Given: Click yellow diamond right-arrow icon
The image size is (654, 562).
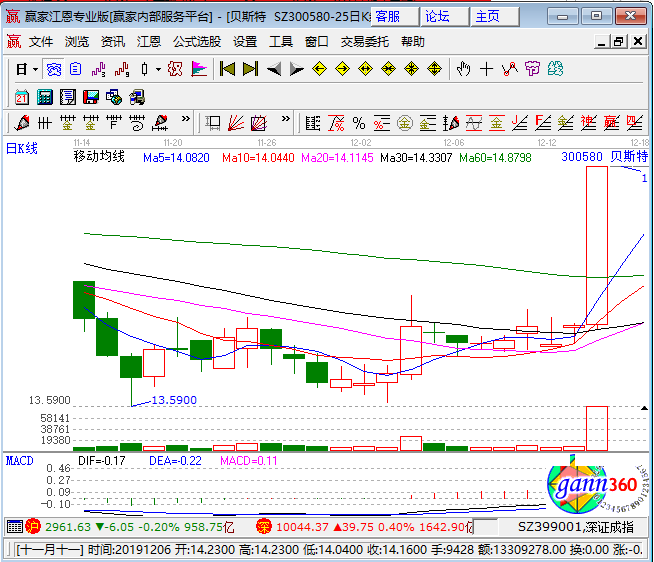Looking at the screenshot, I should [342, 69].
